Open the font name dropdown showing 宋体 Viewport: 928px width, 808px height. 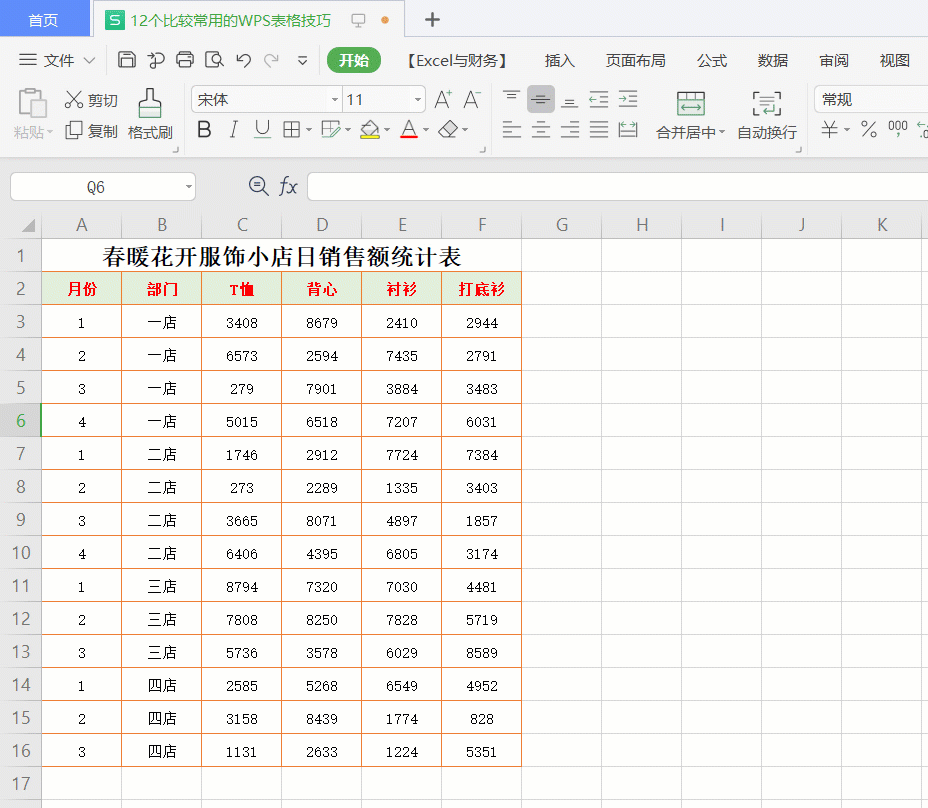pyautogui.click(x=335, y=100)
